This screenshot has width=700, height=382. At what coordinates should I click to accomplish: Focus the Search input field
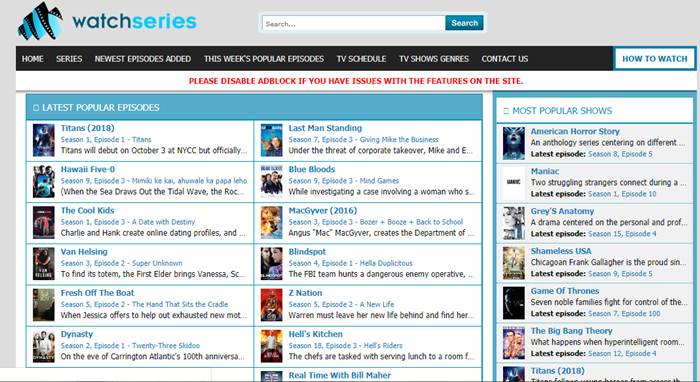354,24
